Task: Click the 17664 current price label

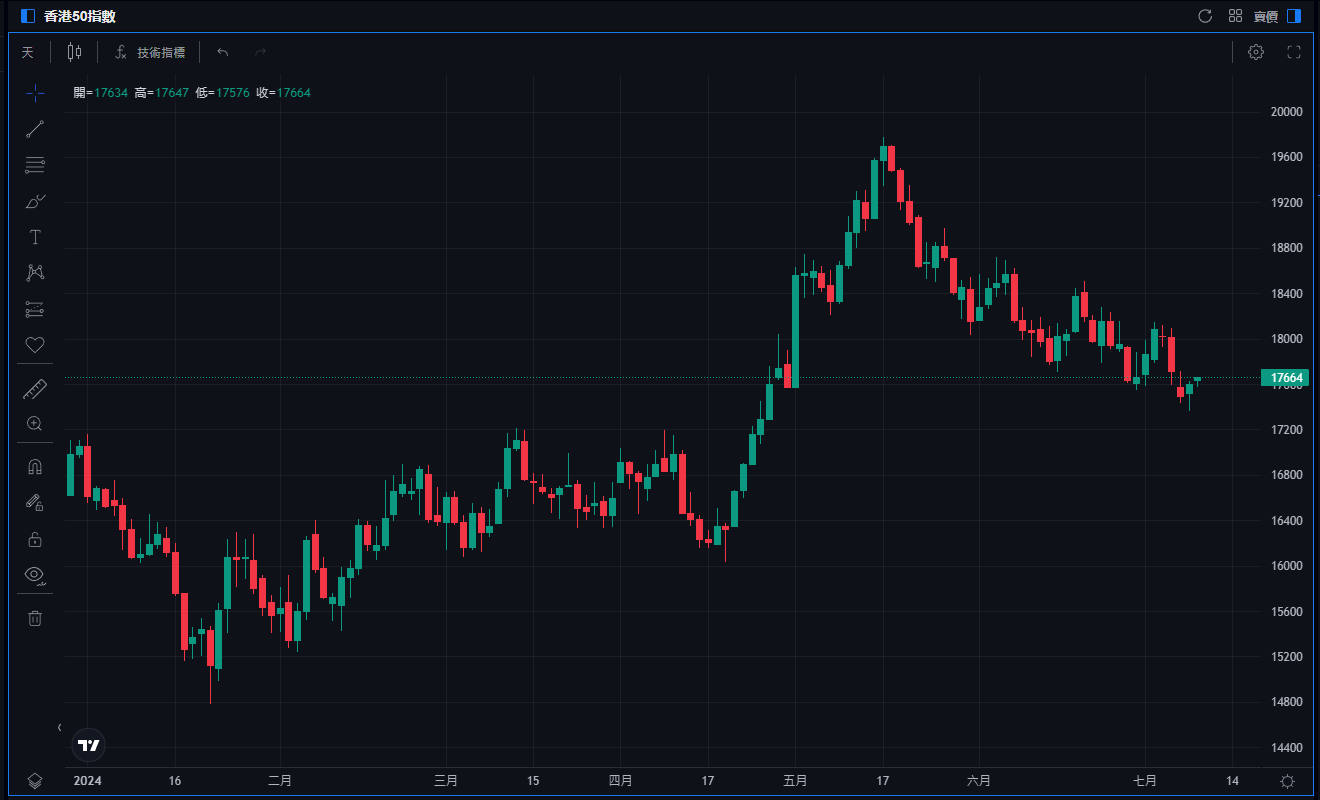Action: [1284, 378]
